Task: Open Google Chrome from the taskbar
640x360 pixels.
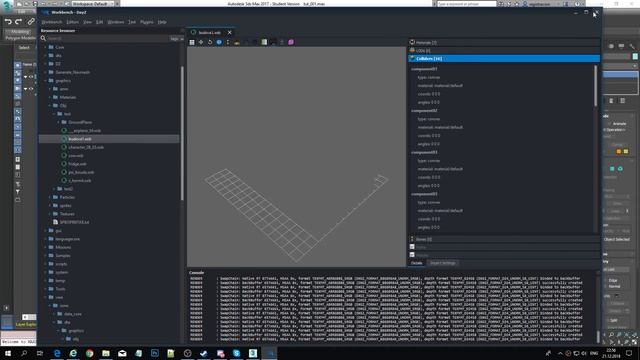Action: click(x=89, y=353)
